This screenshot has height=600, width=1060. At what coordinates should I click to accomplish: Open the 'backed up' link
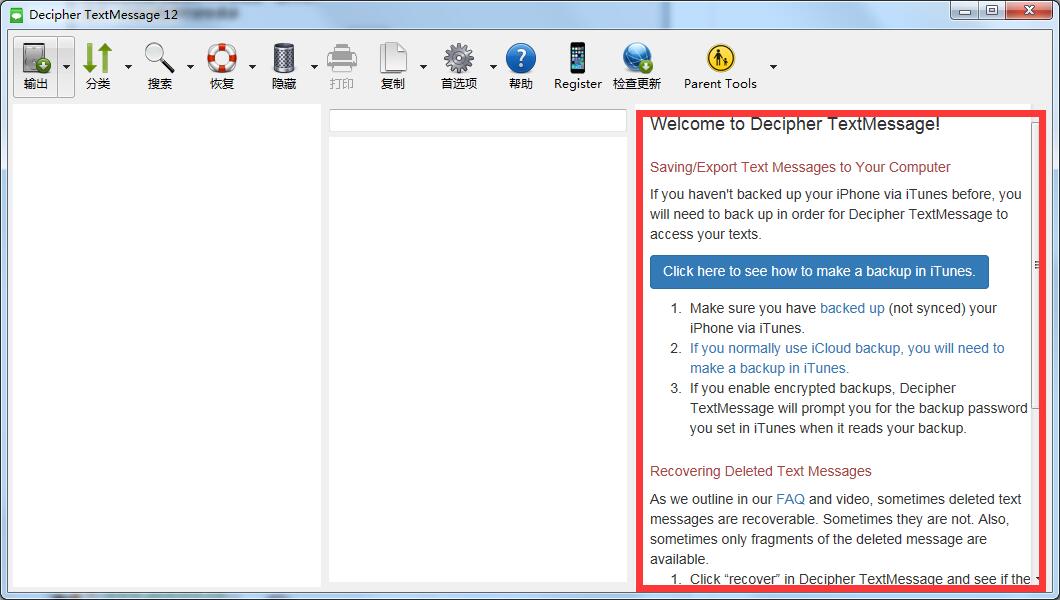coord(852,308)
